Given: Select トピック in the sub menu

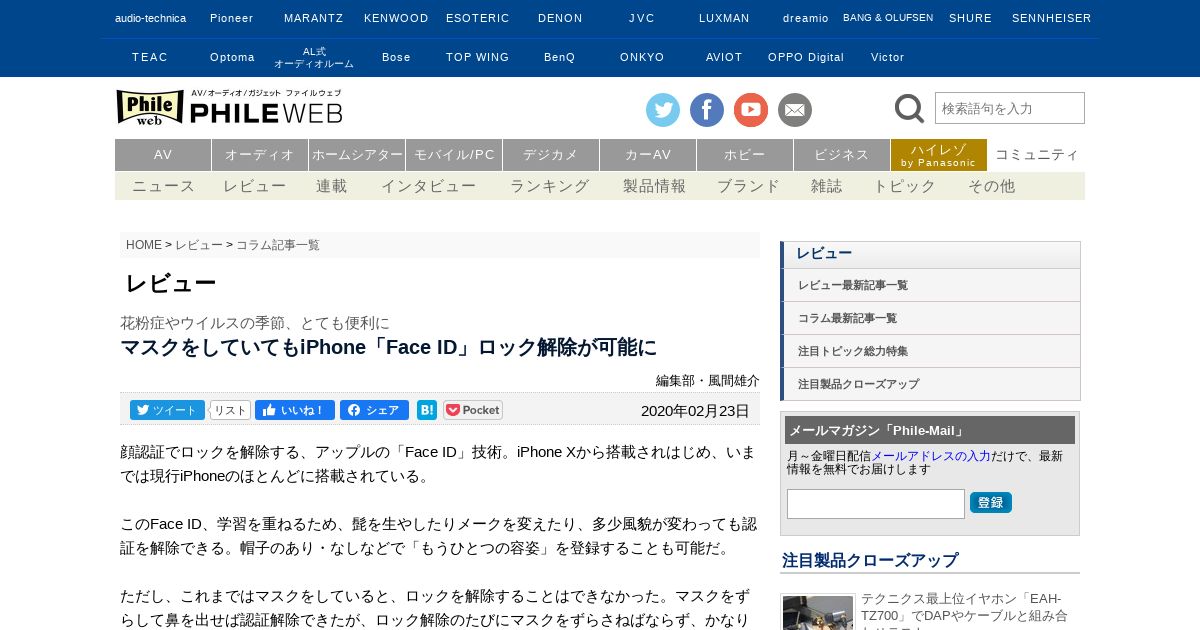Looking at the screenshot, I should click(905, 186).
